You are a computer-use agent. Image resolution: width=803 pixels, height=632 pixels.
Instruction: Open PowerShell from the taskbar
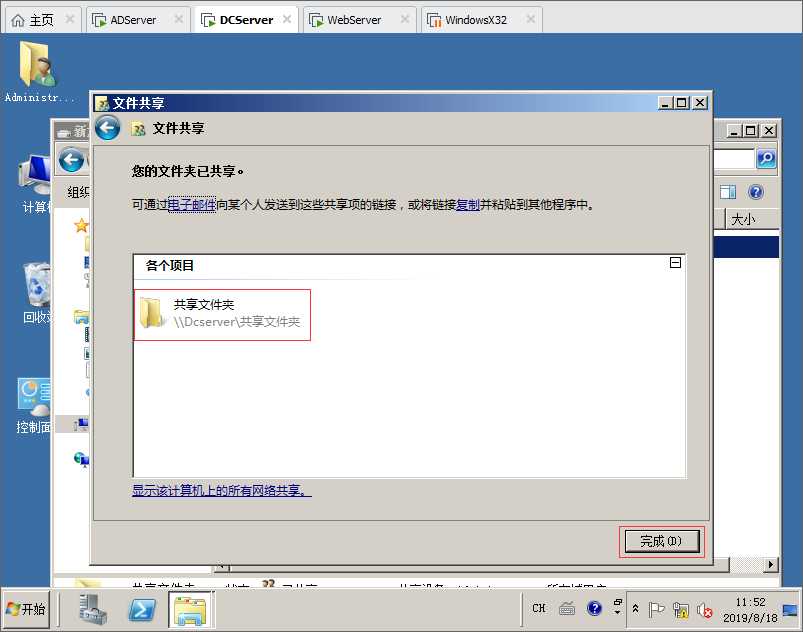(x=141, y=609)
